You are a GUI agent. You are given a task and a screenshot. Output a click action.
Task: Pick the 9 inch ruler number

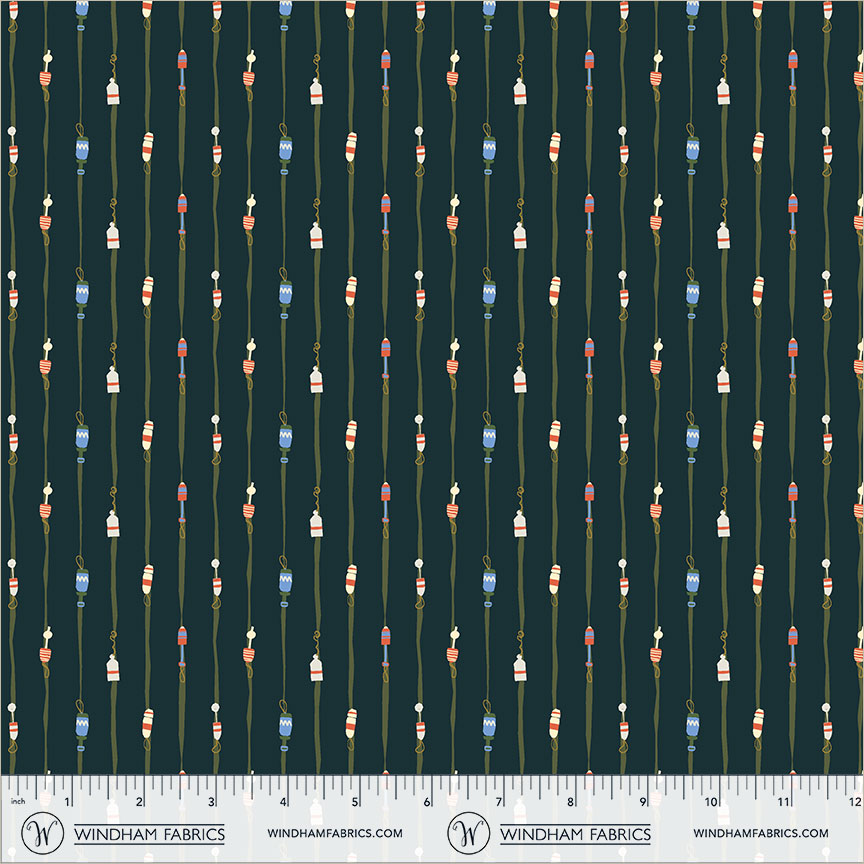[642, 802]
